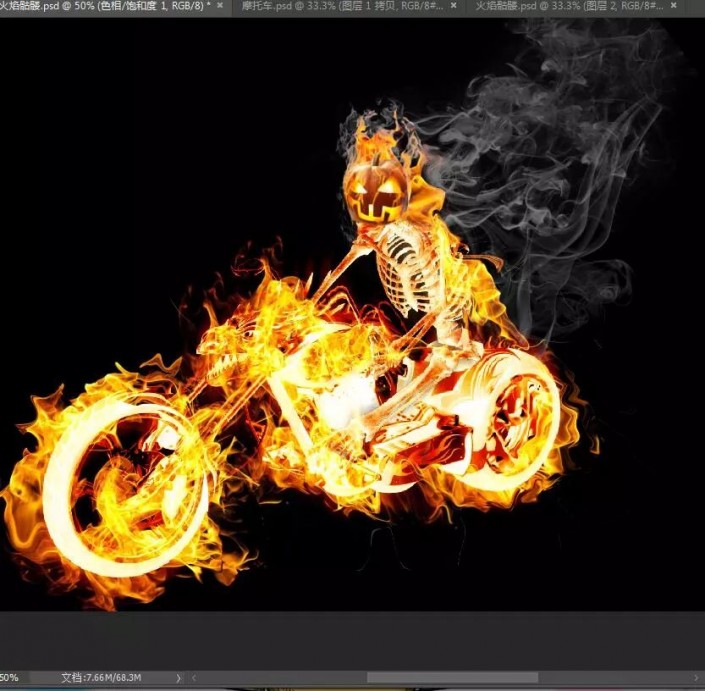Click the horizontal scrollbar left arrow
The height and width of the screenshot is (691, 705).
point(194,678)
